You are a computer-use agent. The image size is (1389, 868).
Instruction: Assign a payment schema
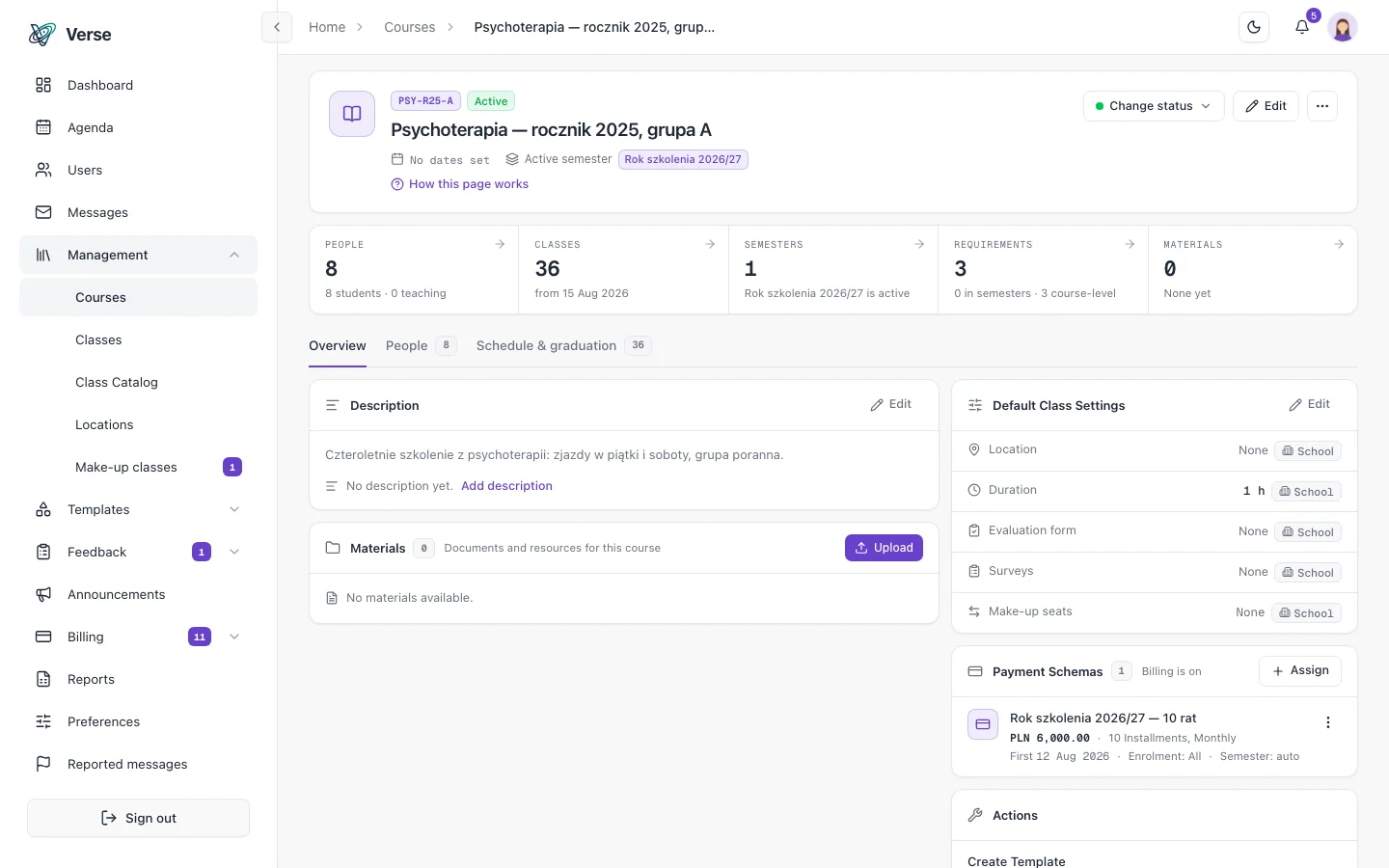1299,671
